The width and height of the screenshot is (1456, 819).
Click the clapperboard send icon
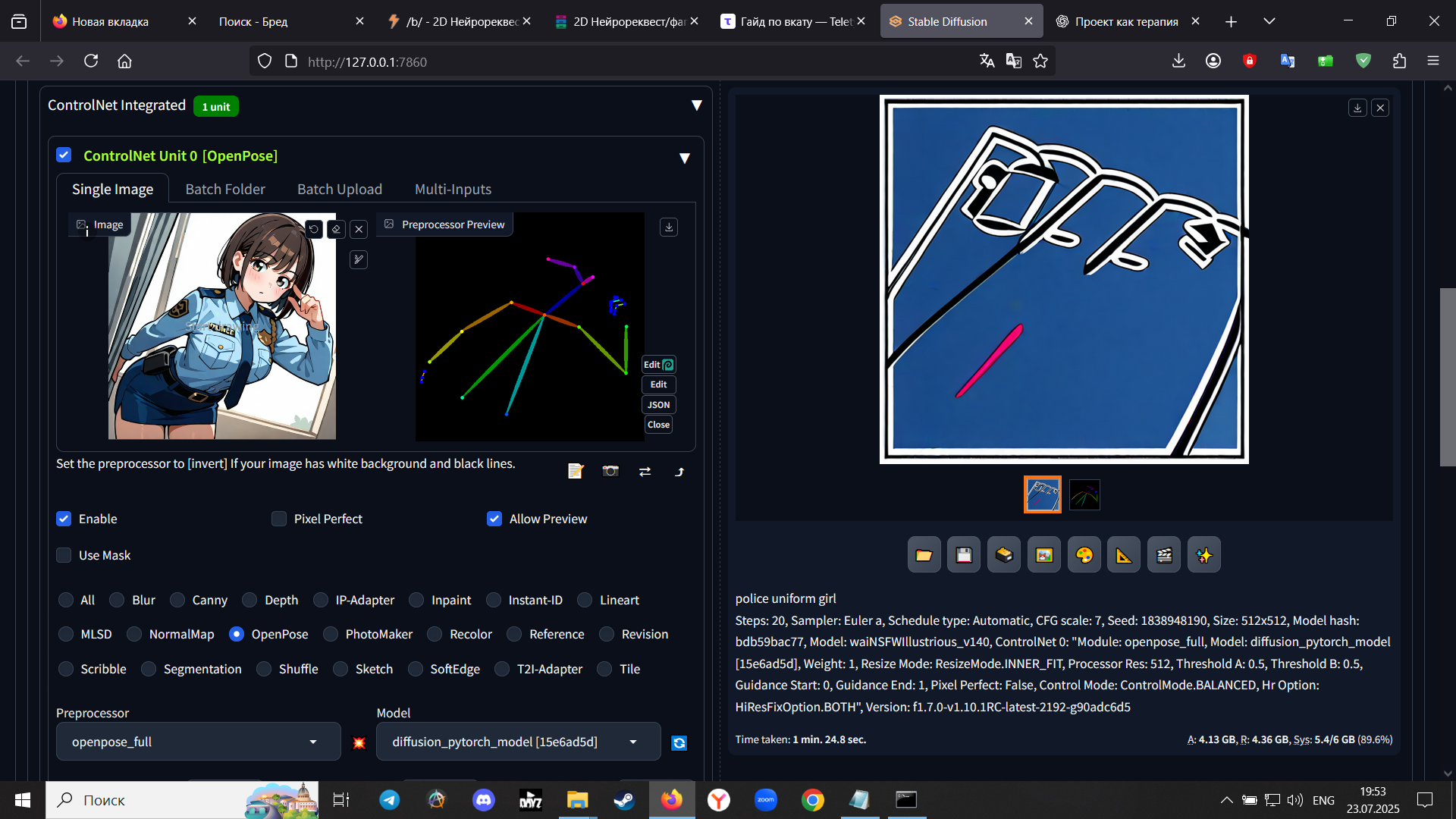click(1164, 555)
